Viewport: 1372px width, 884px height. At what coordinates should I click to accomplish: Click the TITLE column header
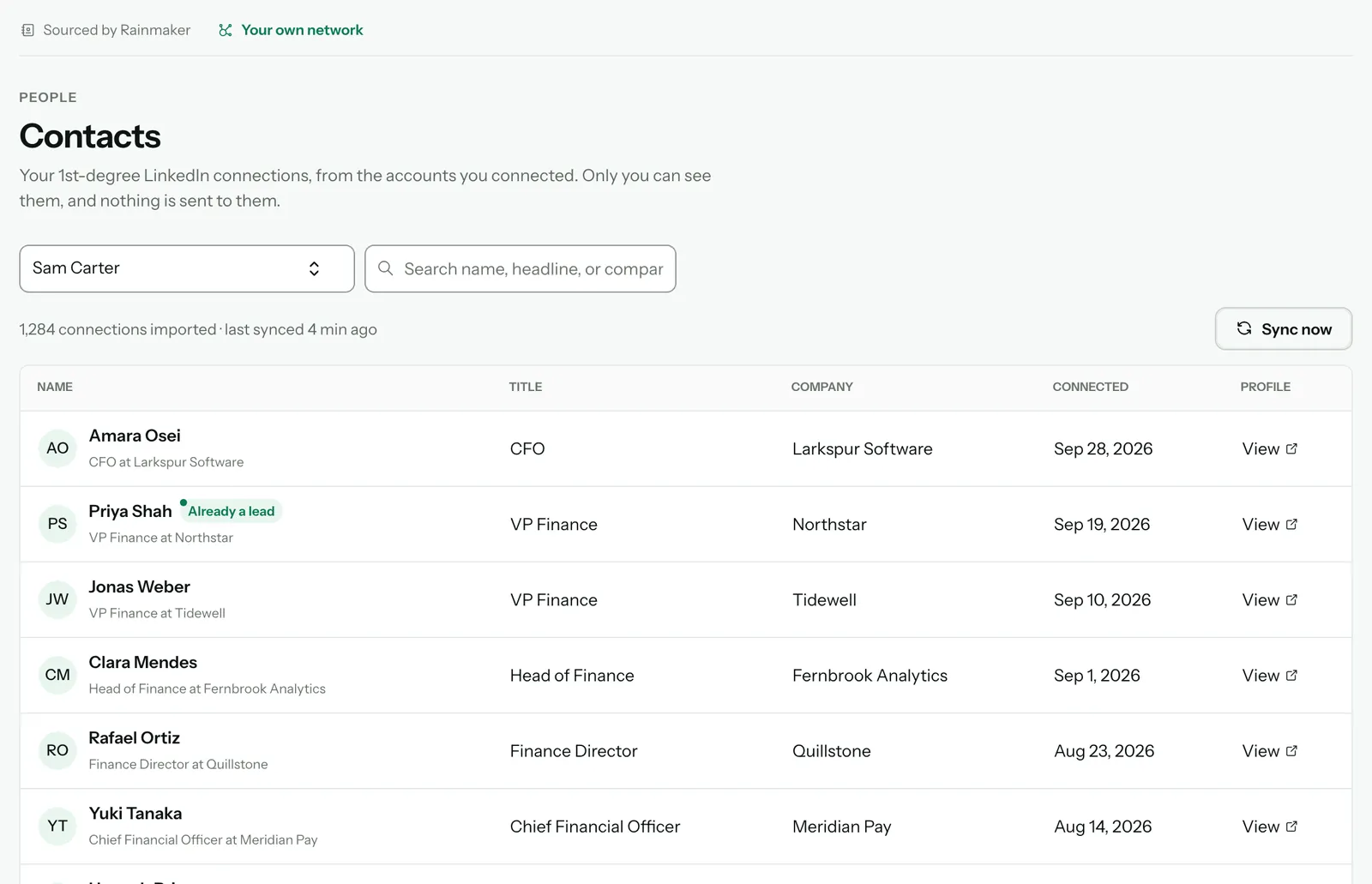point(526,387)
